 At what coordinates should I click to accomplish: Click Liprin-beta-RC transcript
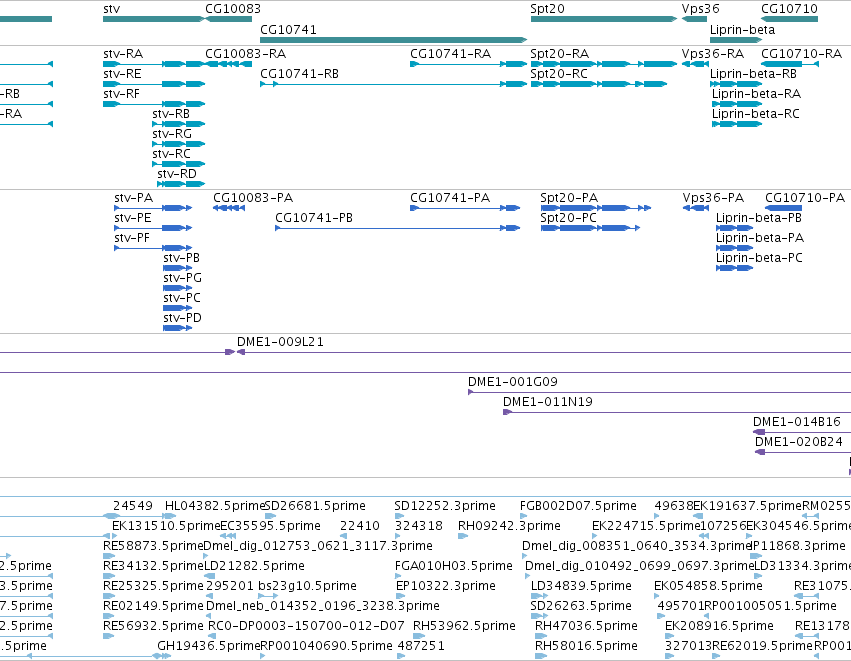[x=737, y=124]
